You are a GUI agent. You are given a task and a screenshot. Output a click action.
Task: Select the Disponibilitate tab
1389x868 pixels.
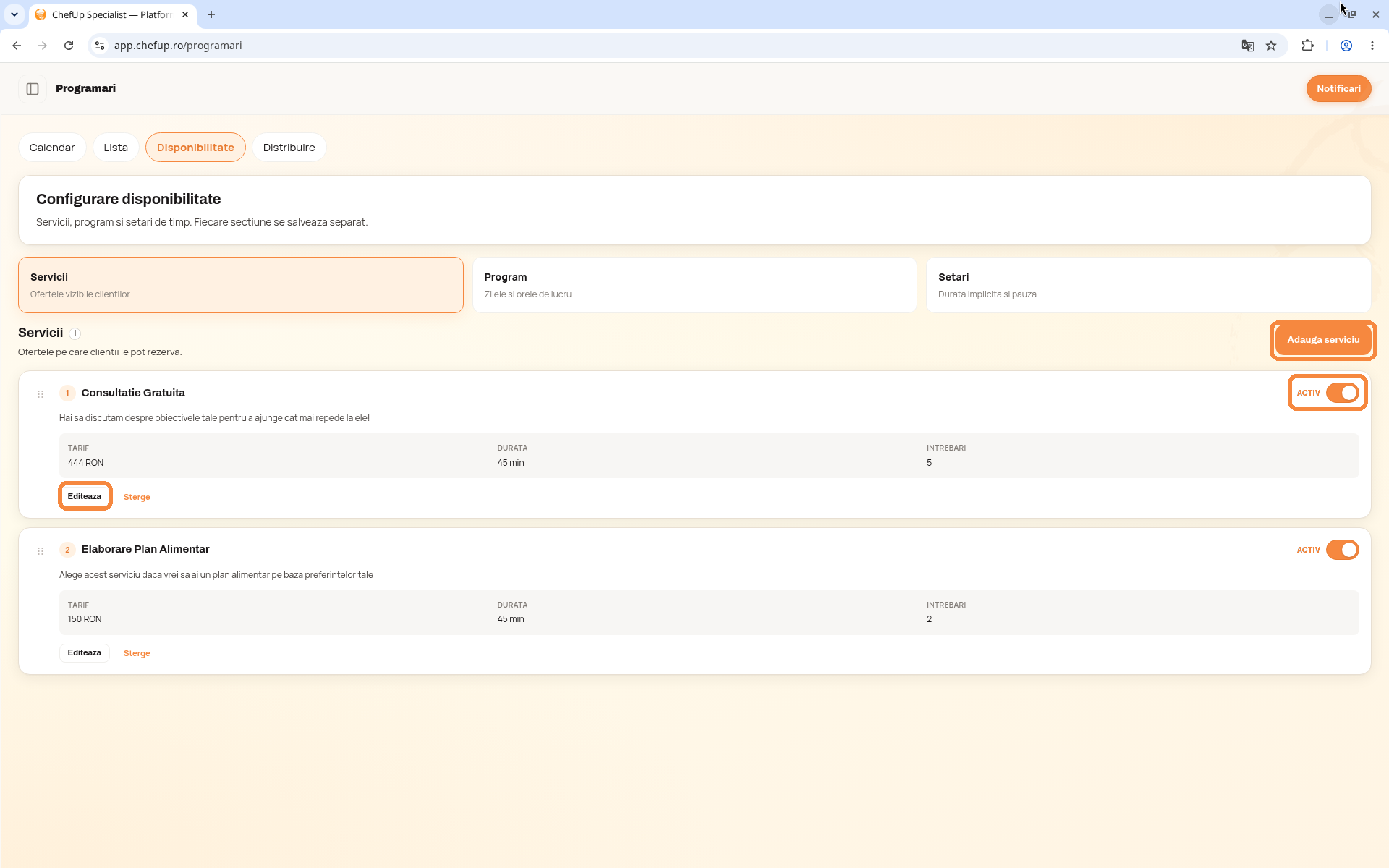point(195,148)
